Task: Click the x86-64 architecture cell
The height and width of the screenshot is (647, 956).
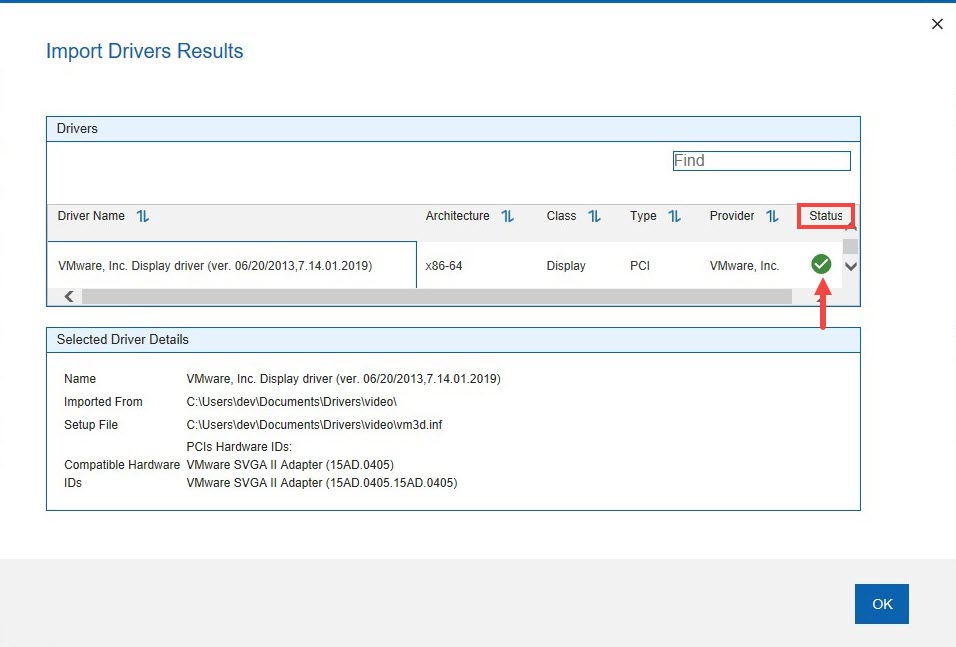Action: point(444,266)
